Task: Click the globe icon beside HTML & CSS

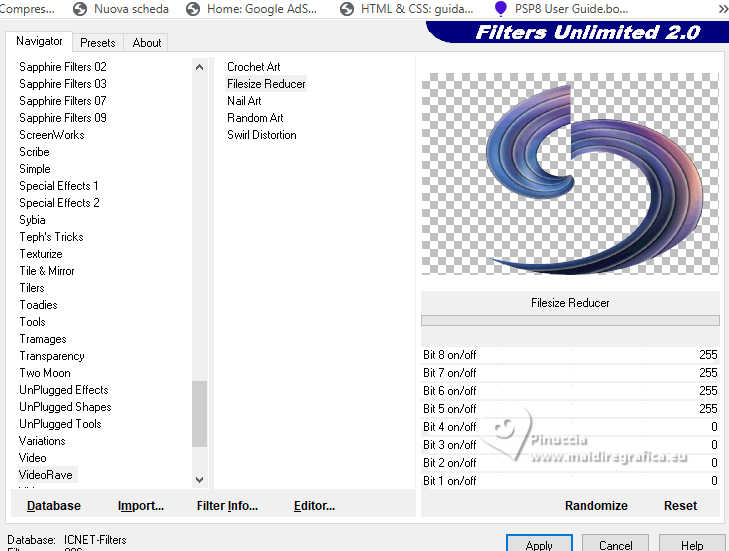Action: click(346, 9)
